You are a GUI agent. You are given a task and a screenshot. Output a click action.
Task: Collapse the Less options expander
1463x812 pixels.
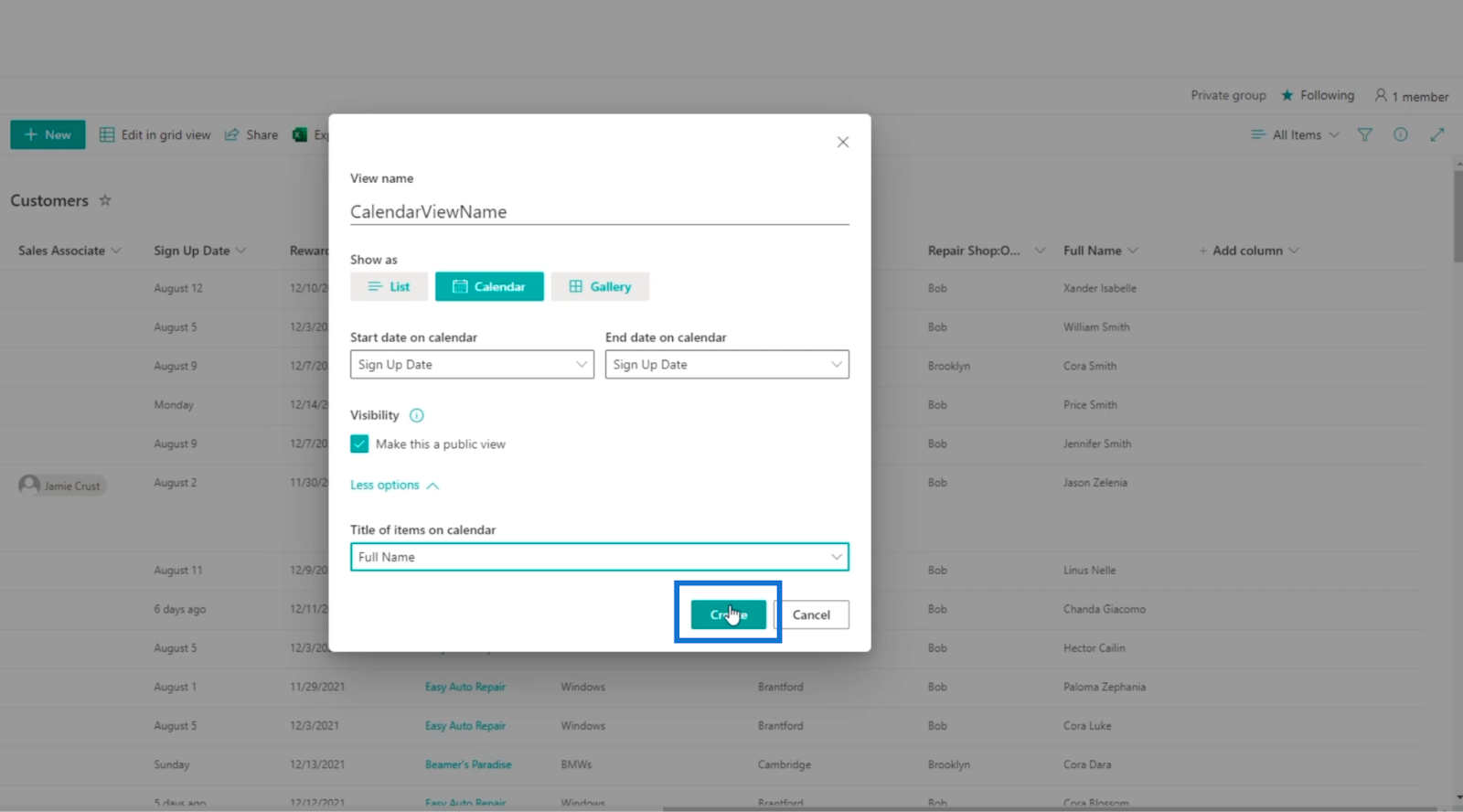click(x=394, y=486)
